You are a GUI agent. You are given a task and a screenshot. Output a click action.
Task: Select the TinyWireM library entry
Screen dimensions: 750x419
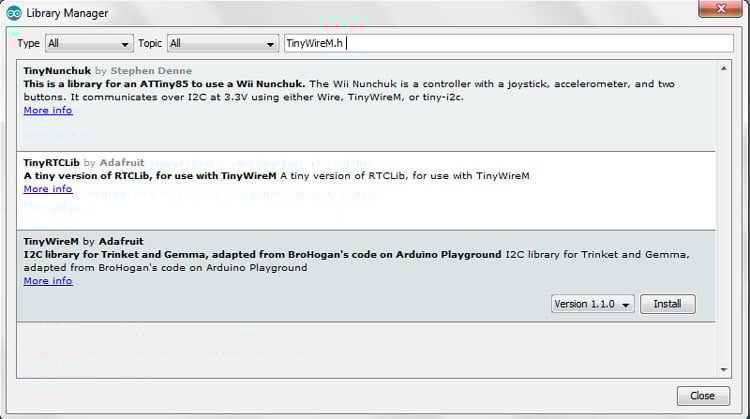click(x=300, y=300)
